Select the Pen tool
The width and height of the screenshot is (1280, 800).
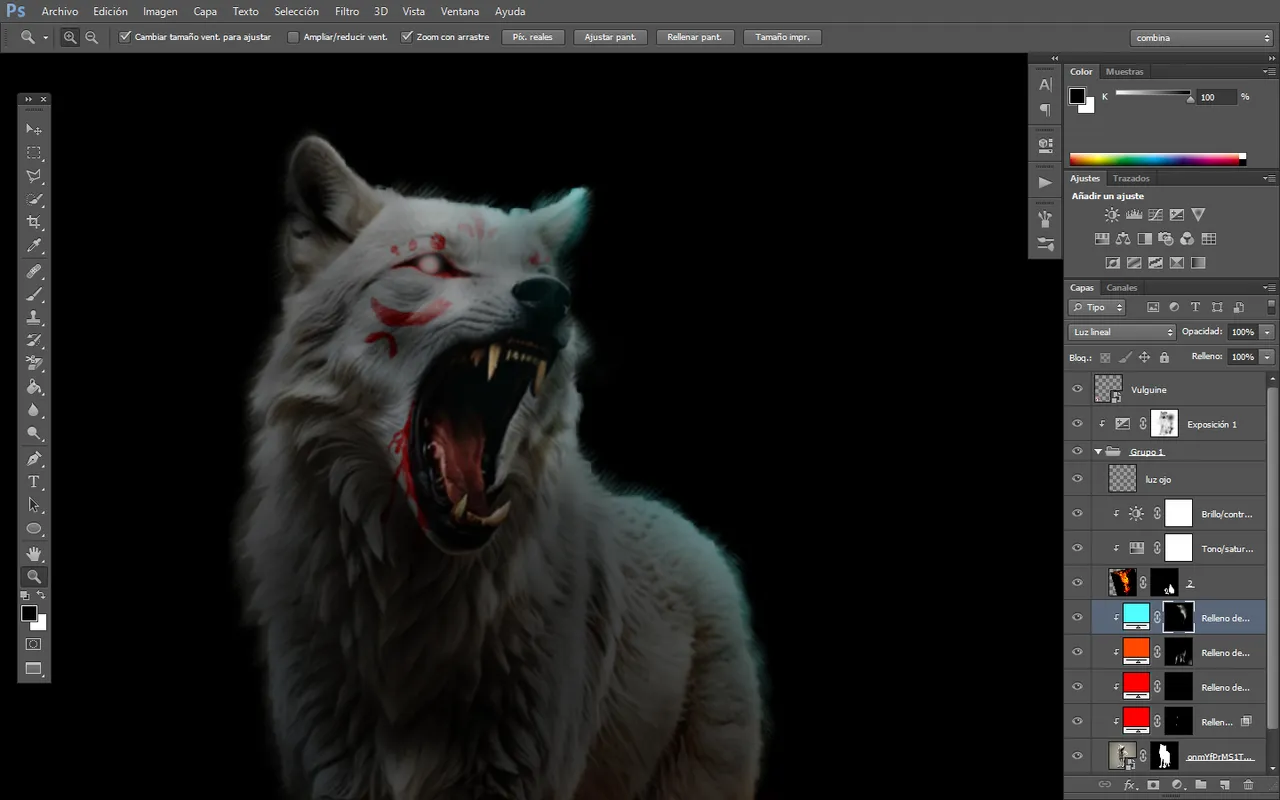coord(34,459)
